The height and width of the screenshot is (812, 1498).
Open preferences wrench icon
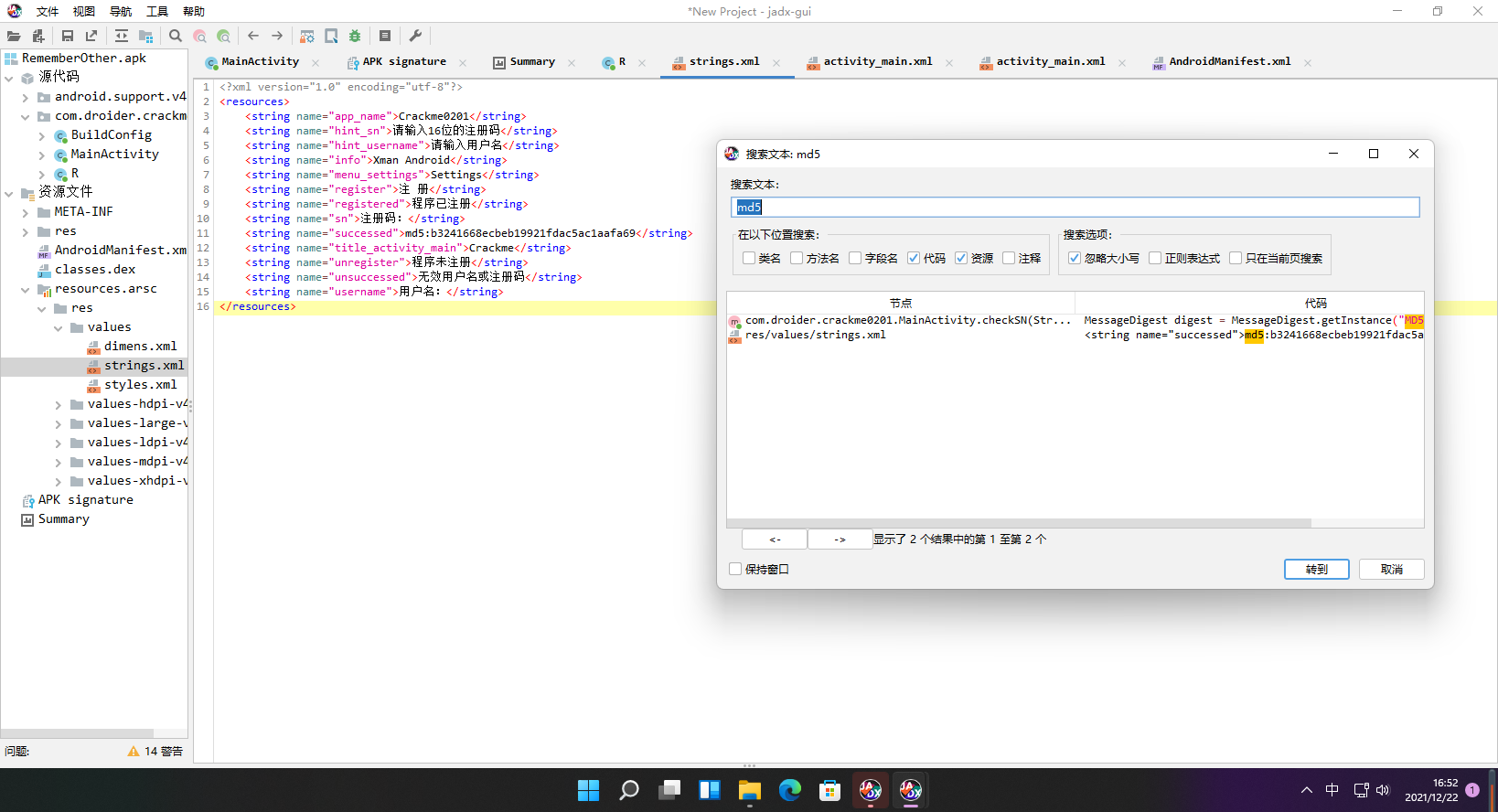point(415,36)
